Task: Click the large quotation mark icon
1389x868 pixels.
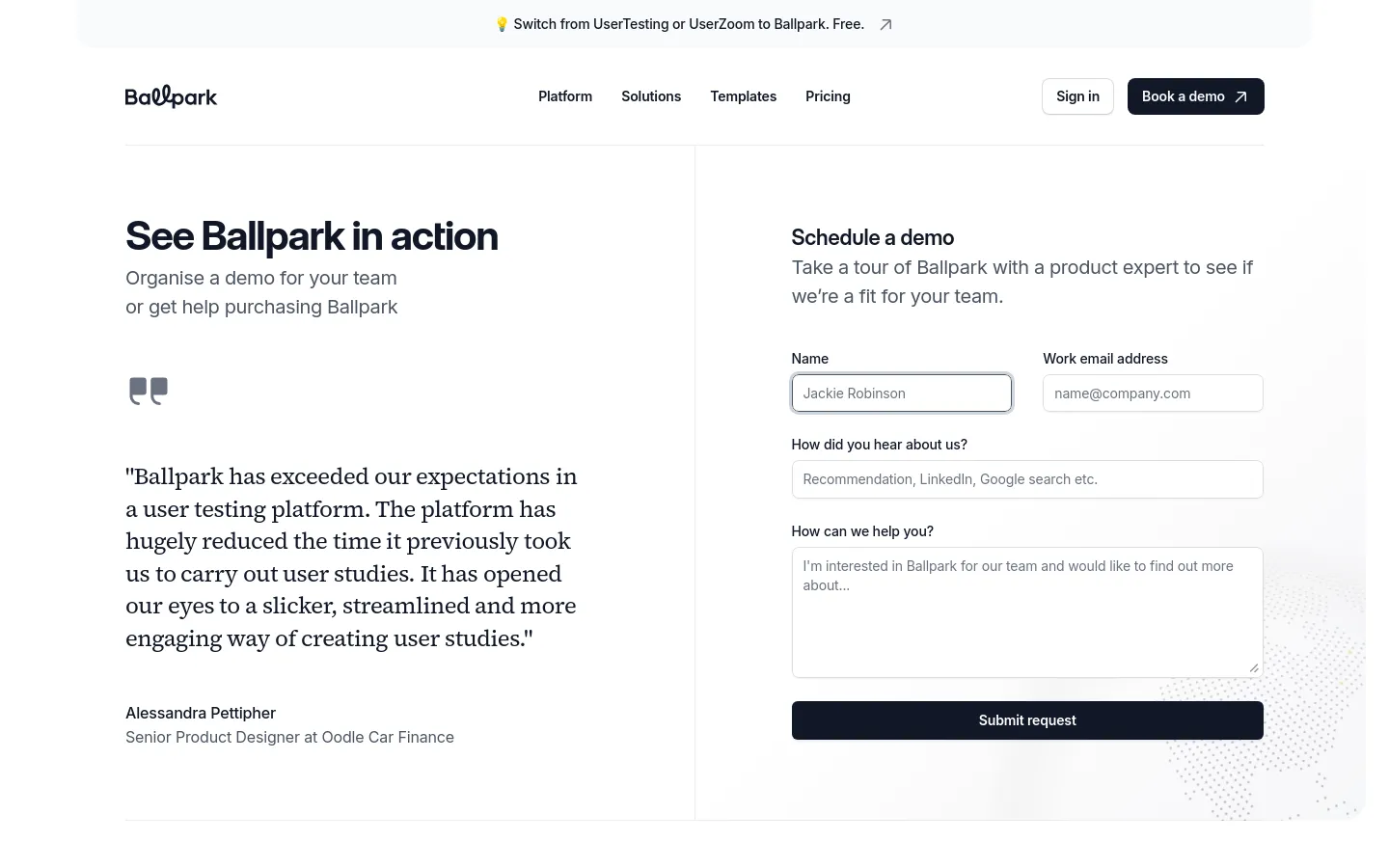Action: click(x=149, y=391)
